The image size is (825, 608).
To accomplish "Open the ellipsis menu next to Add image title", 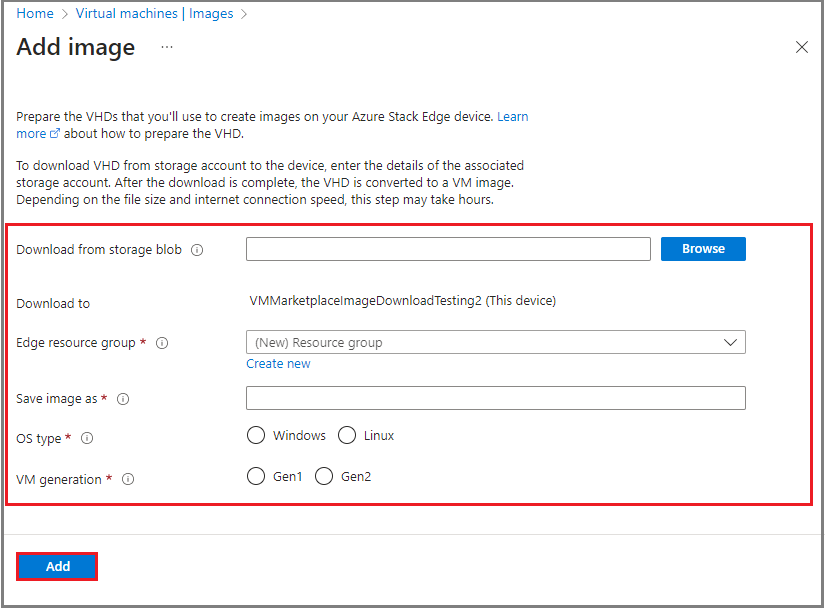I will click(x=166, y=48).
